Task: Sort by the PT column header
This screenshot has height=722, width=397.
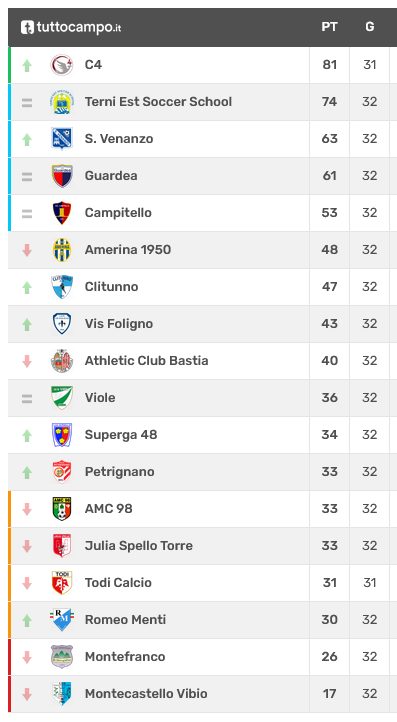Action: click(329, 27)
